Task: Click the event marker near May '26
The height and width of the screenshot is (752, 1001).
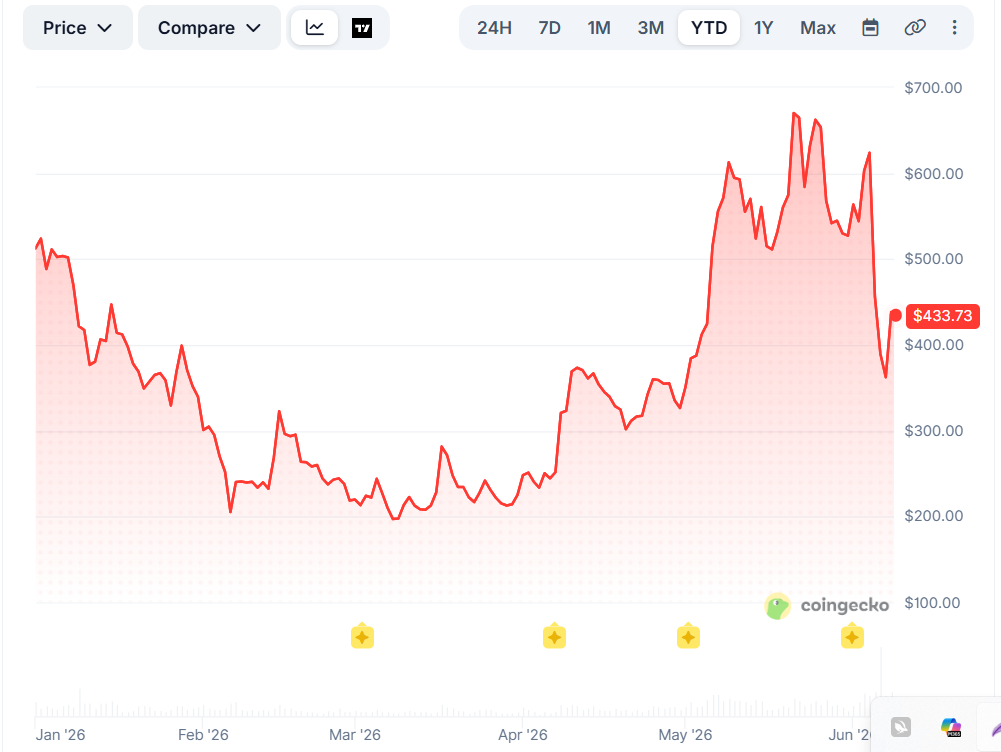Action: point(688,636)
